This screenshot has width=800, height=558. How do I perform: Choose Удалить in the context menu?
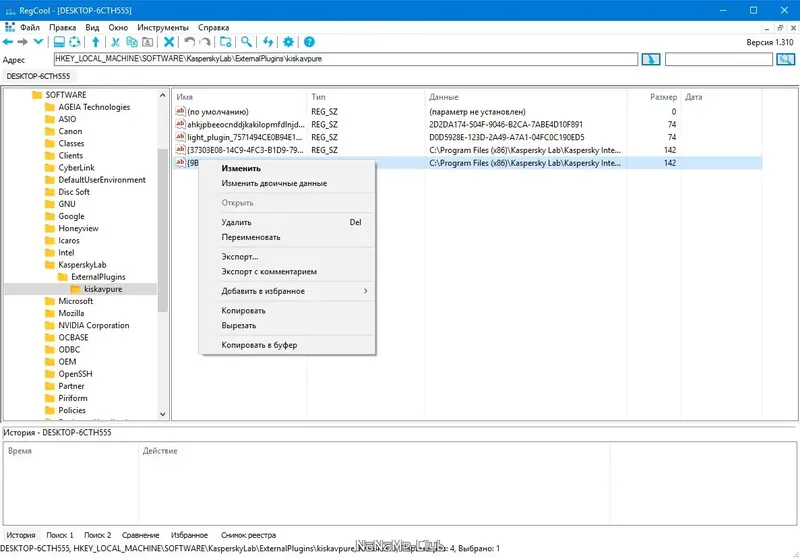coord(286,222)
